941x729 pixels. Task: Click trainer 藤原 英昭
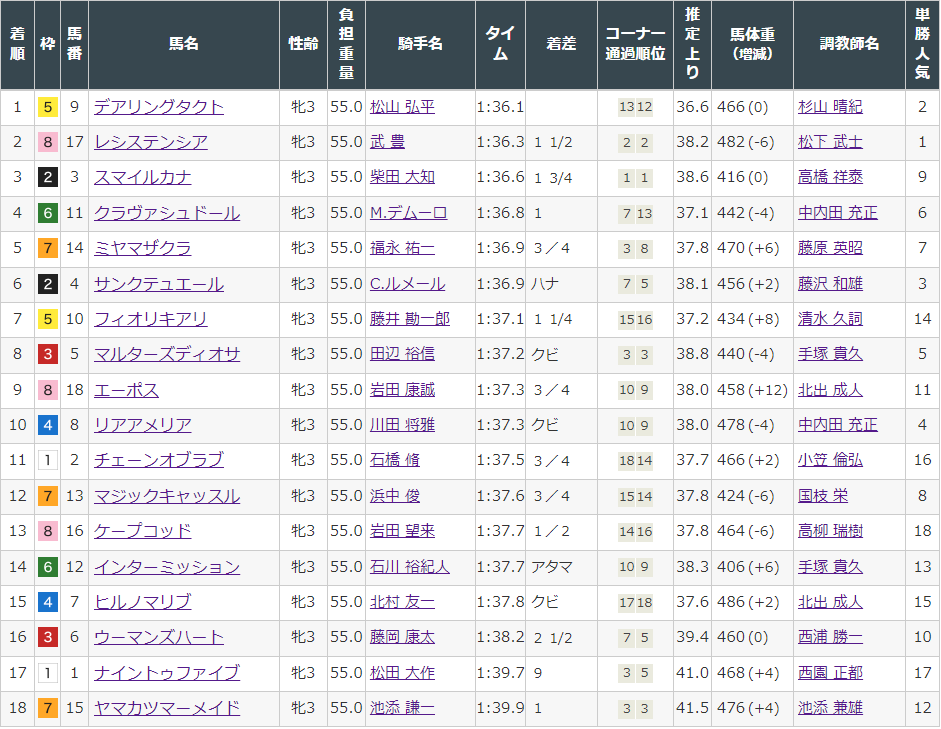(x=831, y=248)
